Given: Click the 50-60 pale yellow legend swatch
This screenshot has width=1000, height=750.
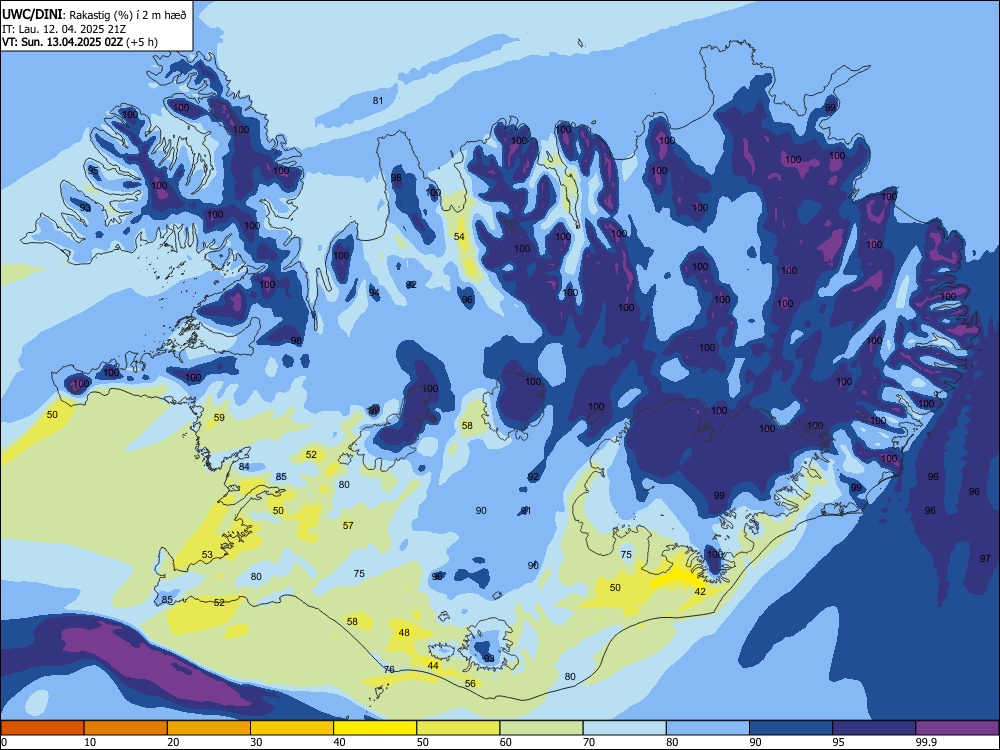Looking at the screenshot, I should 458,728.
